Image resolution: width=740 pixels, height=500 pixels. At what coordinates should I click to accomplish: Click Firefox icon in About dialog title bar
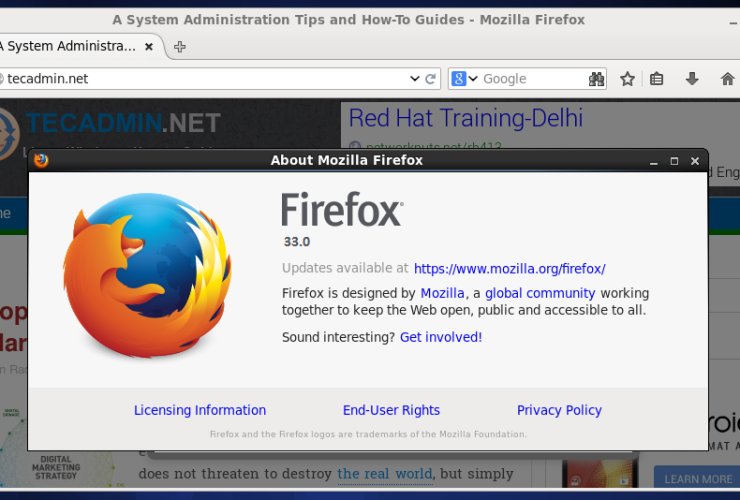(41, 160)
